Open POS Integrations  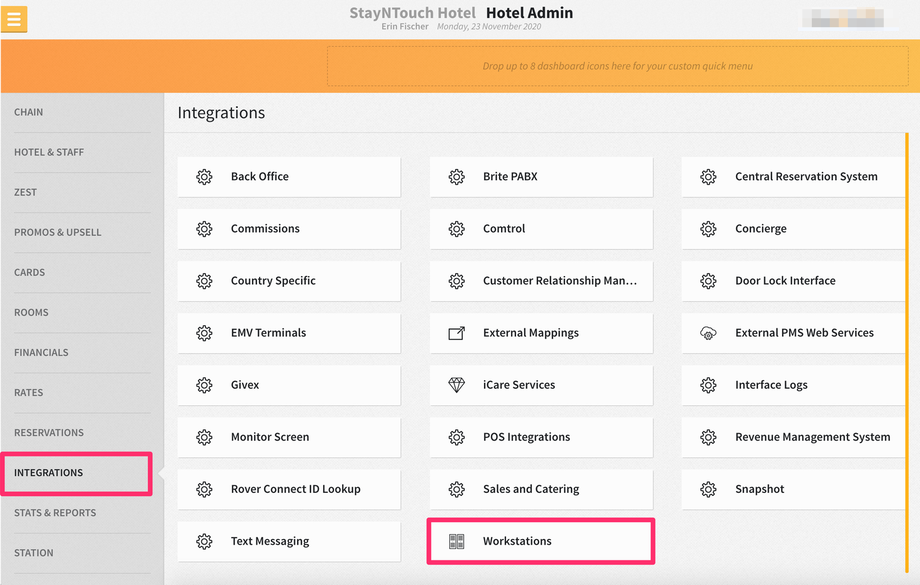click(542, 437)
